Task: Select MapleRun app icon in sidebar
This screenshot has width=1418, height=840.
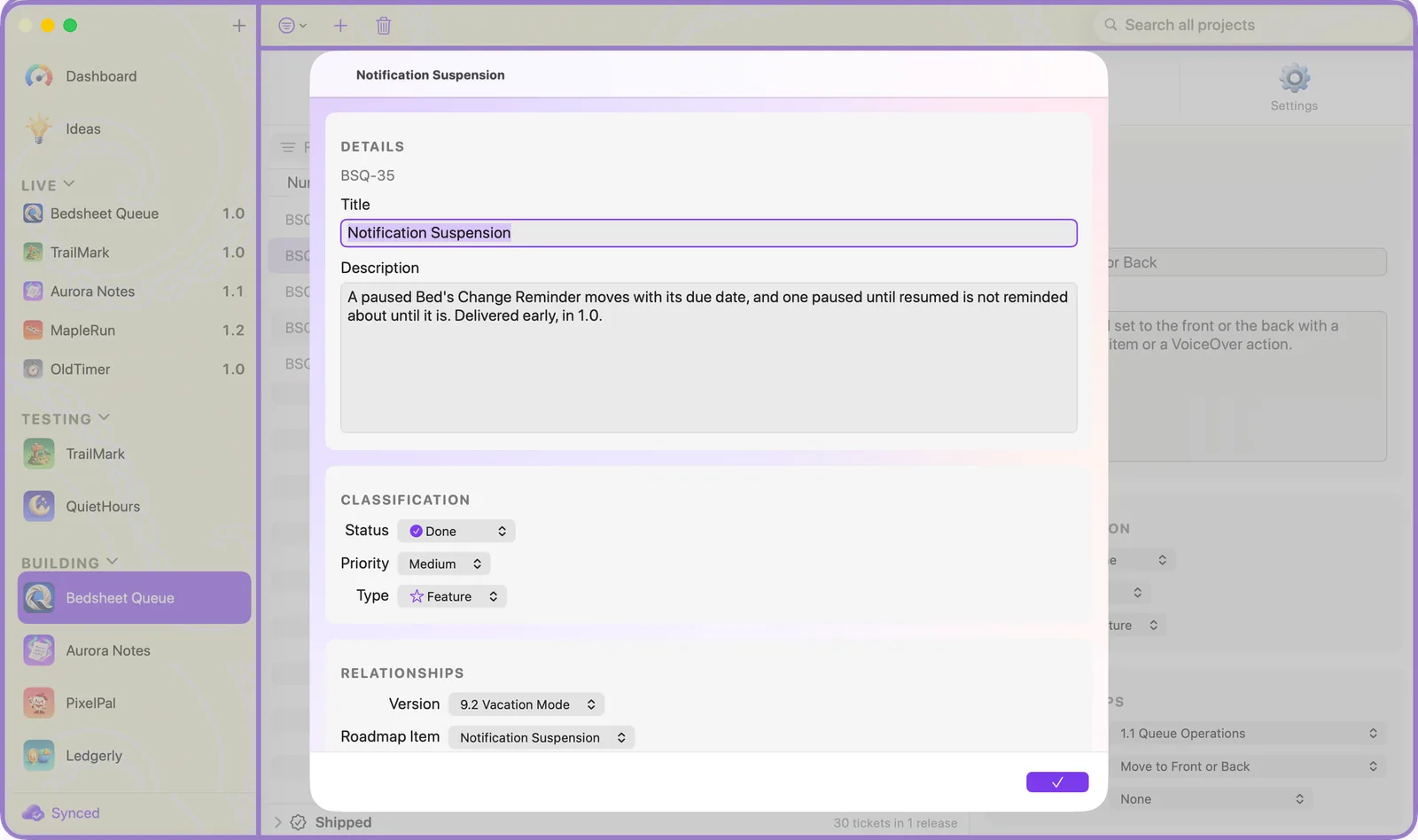Action: [33, 331]
